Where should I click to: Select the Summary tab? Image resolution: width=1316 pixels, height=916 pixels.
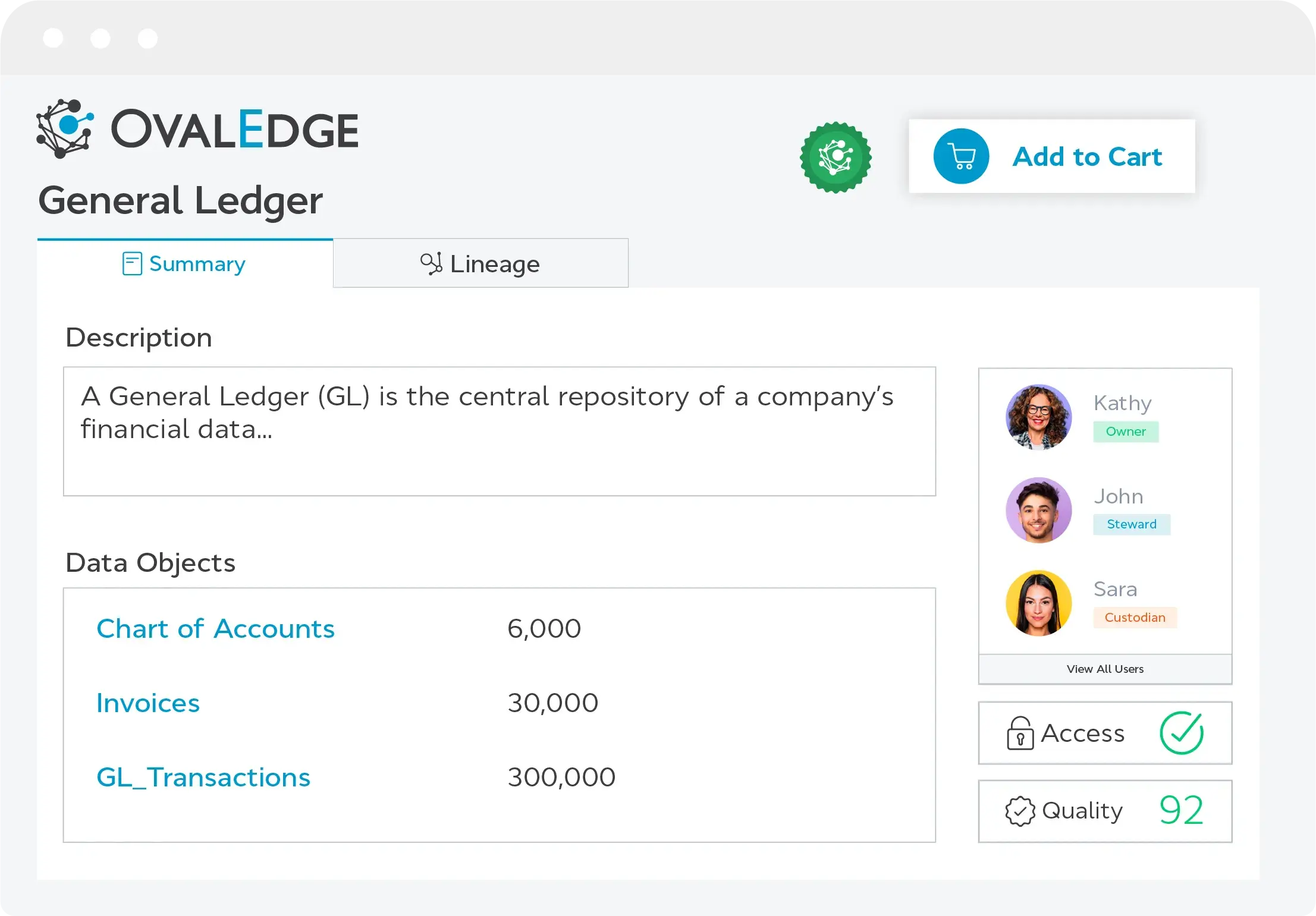[x=185, y=263]
